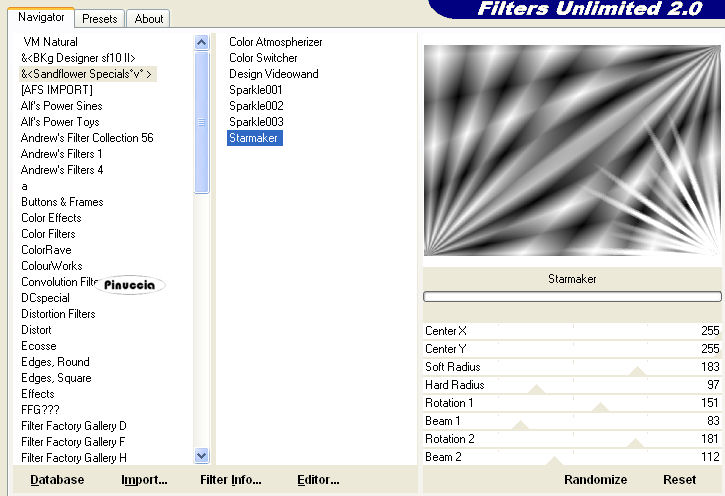725x496 pixels.
Task: Click the category list scroll up arrow
Action: [x=202, y=43]
